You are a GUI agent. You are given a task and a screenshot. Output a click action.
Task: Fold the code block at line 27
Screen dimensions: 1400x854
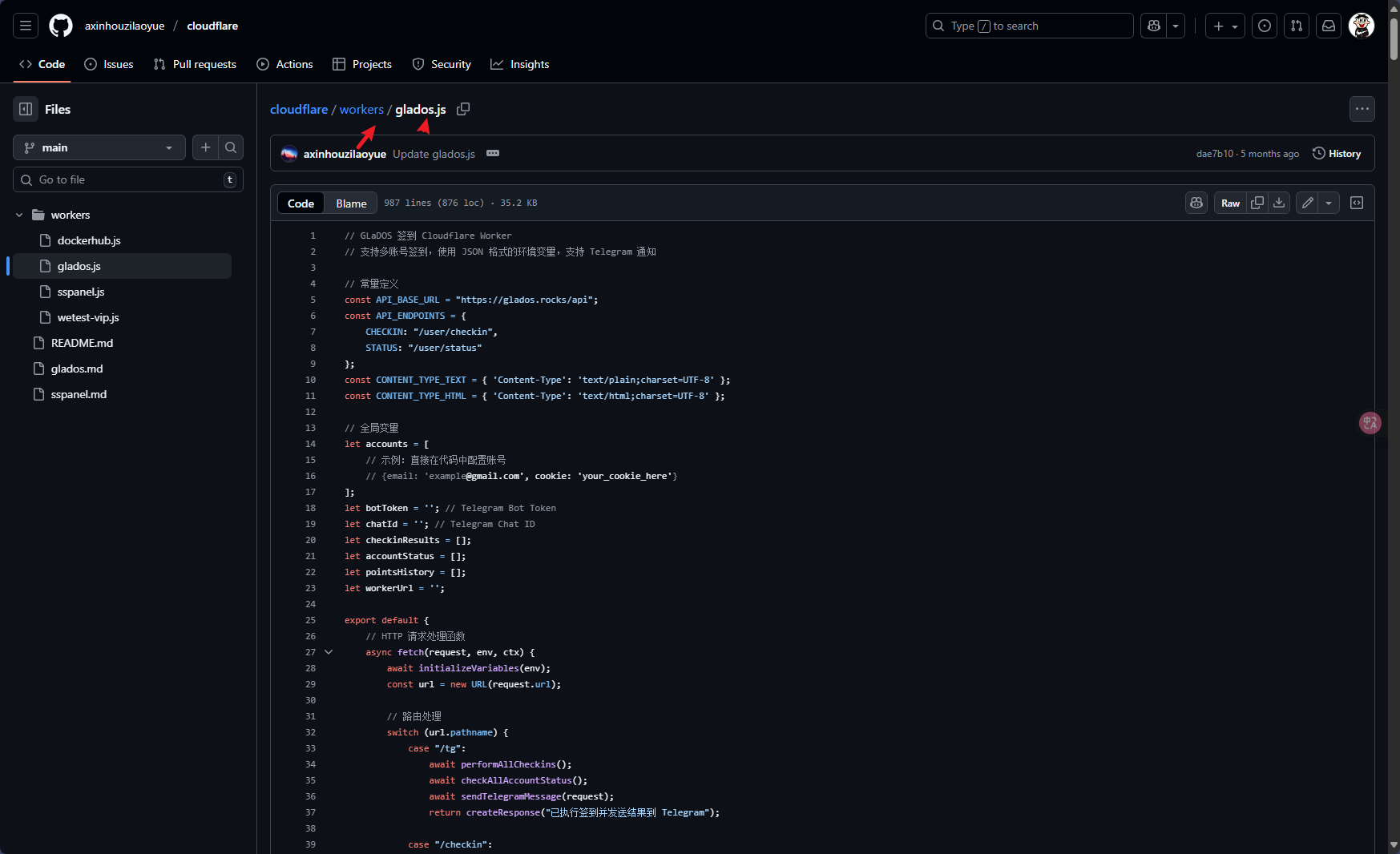coord(329,652)
